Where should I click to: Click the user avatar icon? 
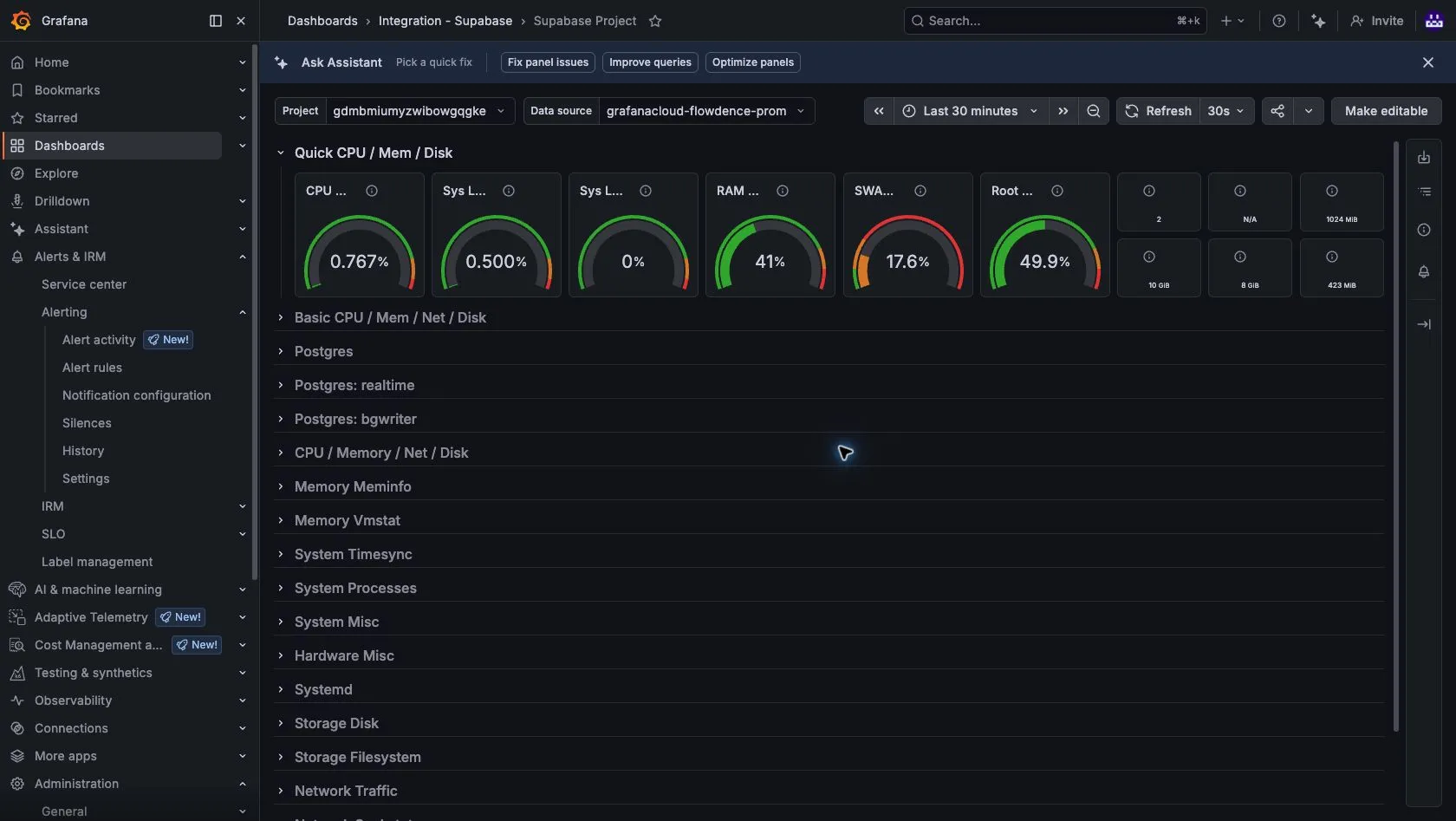[1434, 21]
